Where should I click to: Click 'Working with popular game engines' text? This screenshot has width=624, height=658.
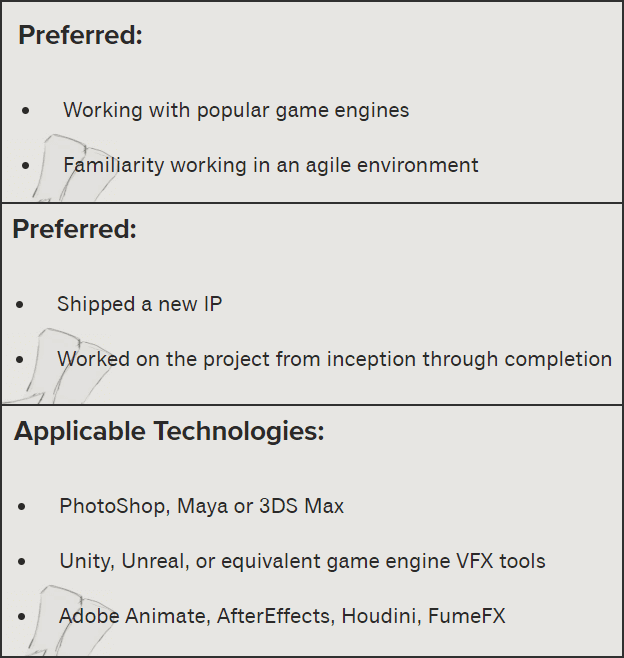coord(236,110)
